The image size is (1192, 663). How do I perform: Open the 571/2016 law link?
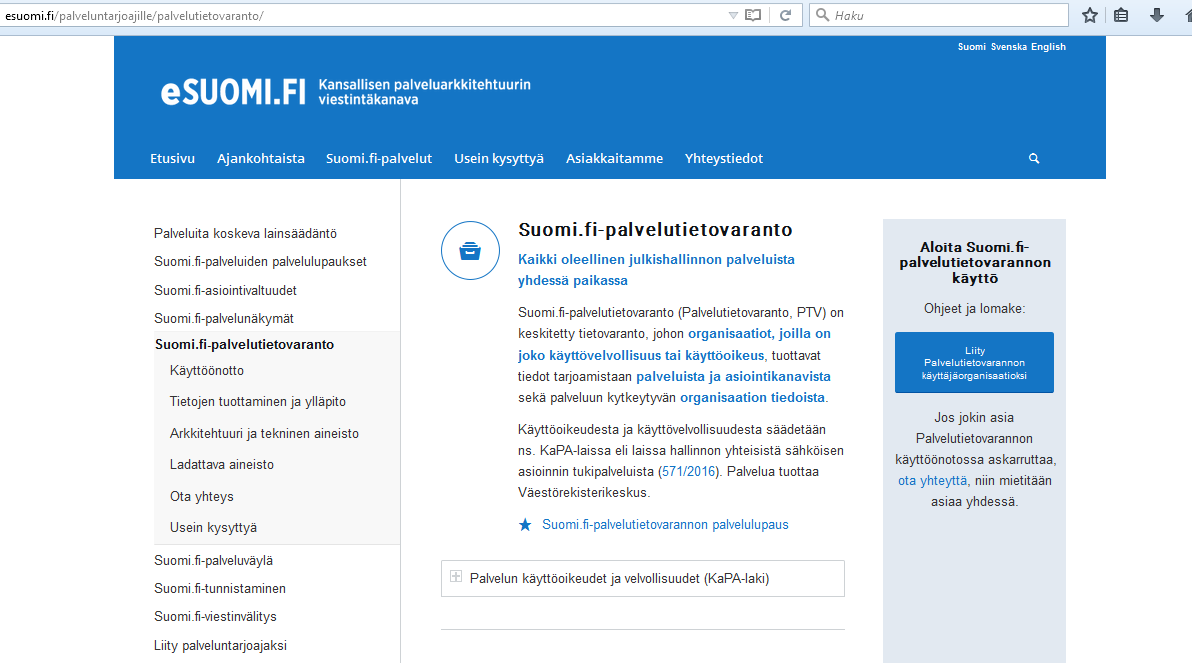click(689, 471)
